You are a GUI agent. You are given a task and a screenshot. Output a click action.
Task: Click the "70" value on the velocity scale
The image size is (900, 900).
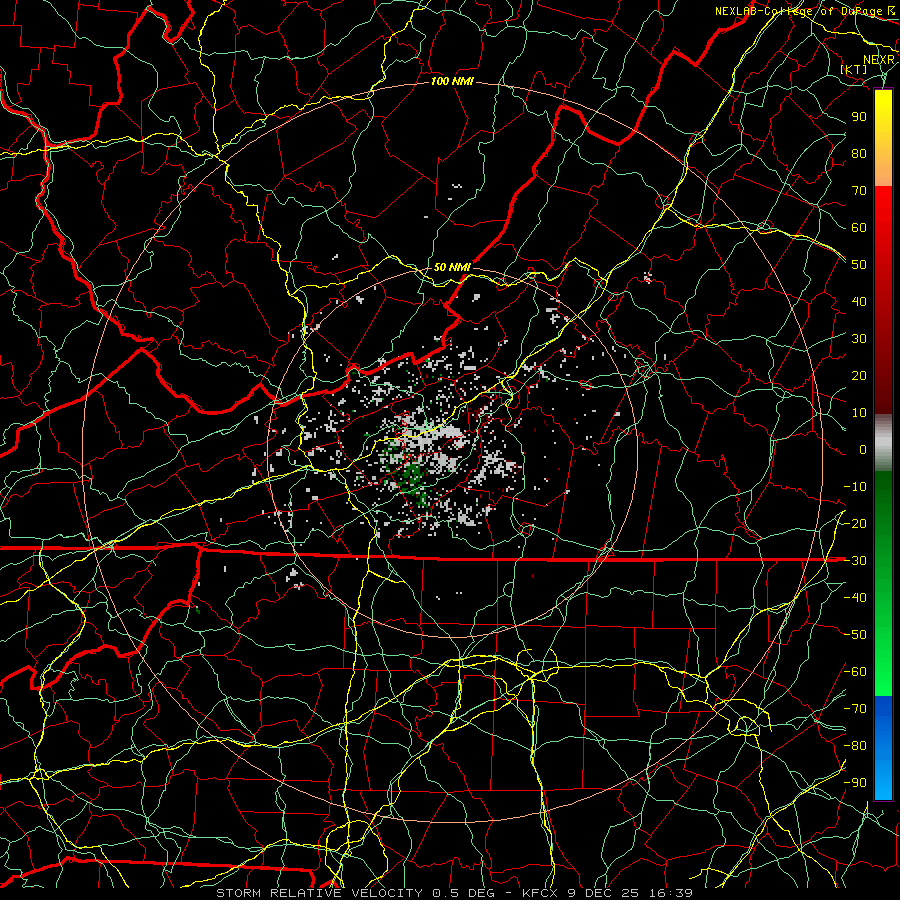[x=859, y=191]
